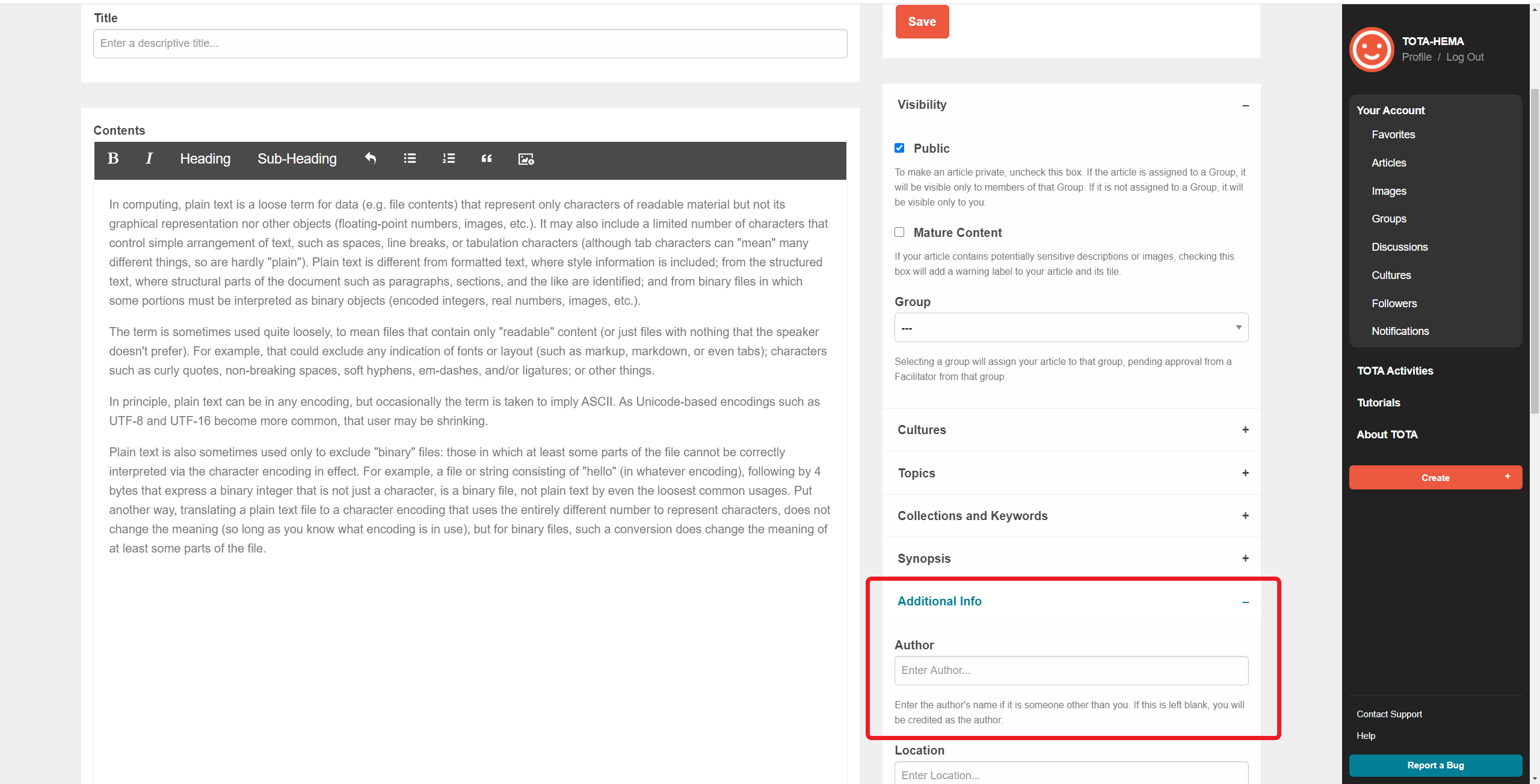Viewport: 1540px width, 784px height.
Task: Click the Report a Bug button
Action: coord(1435,765)
